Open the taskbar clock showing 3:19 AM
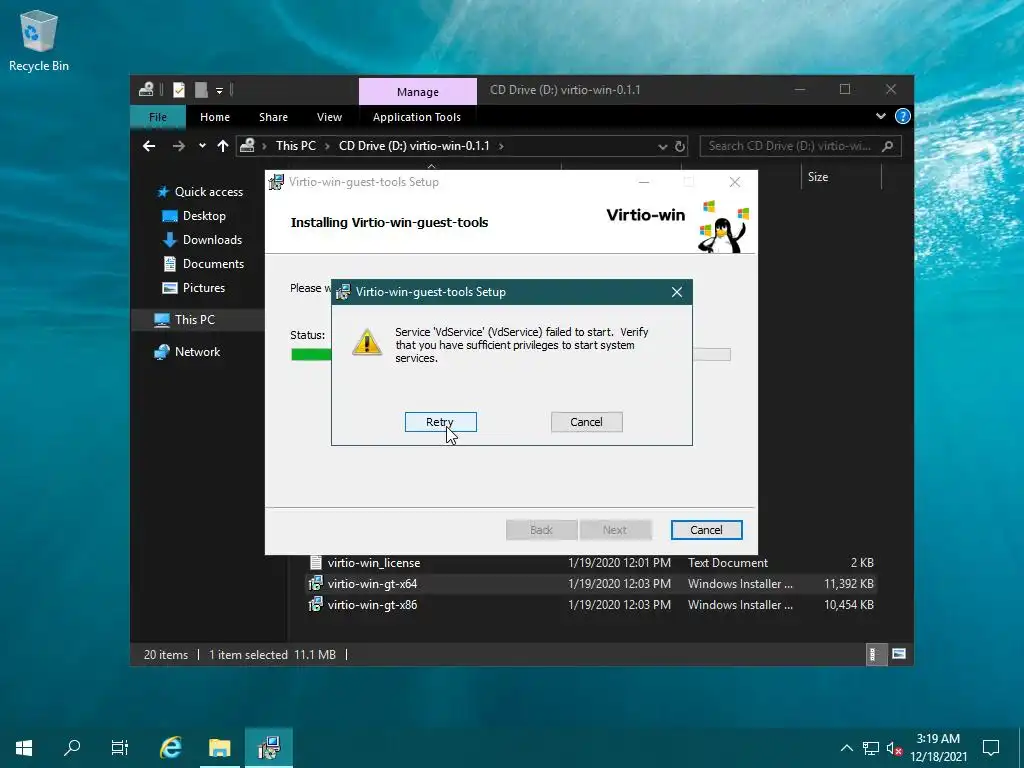The height and width of the screenshot is (768, 1024). click(938, 748)
